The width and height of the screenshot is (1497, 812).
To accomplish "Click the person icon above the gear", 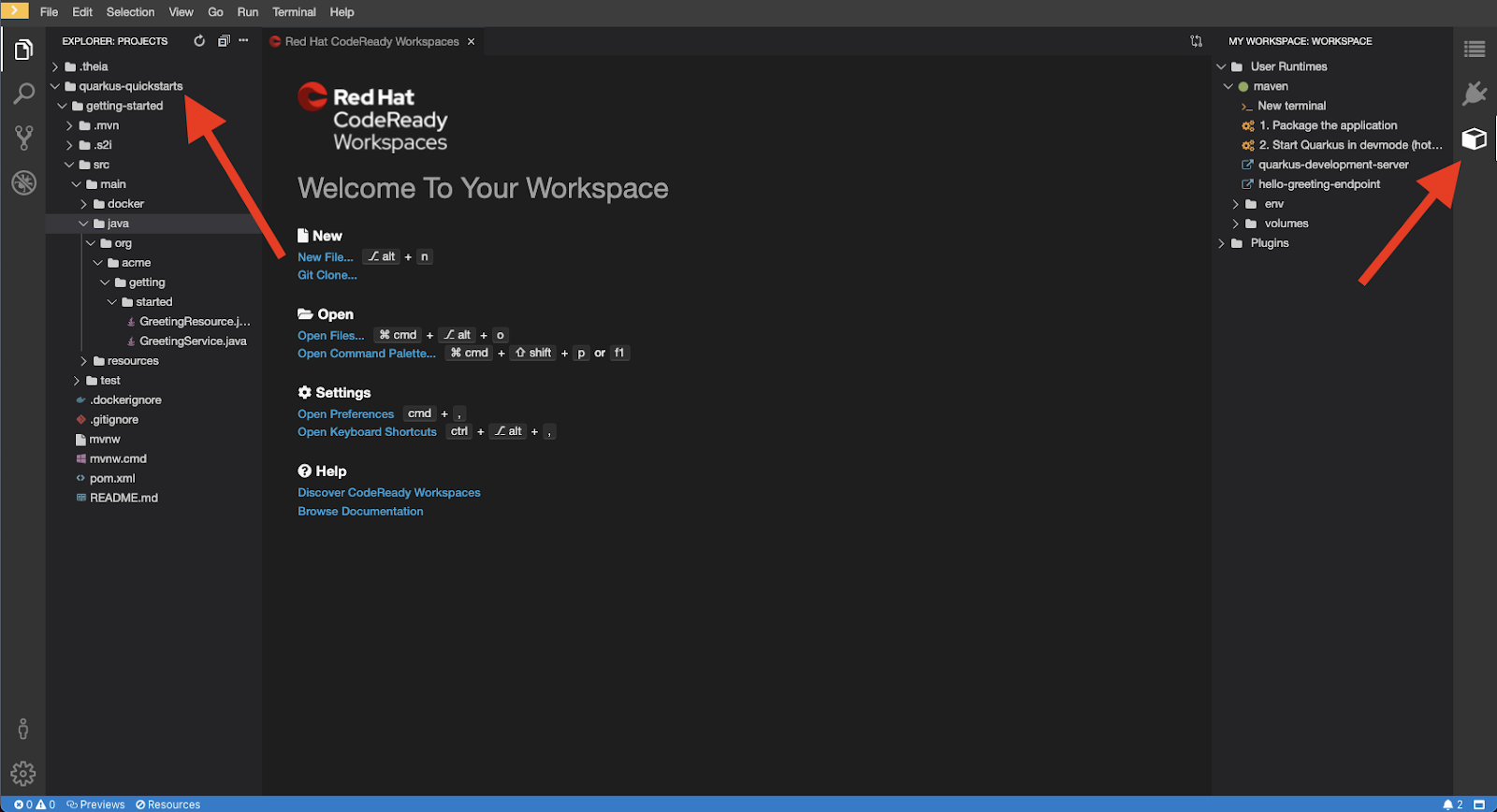I will tap(23, 729).
